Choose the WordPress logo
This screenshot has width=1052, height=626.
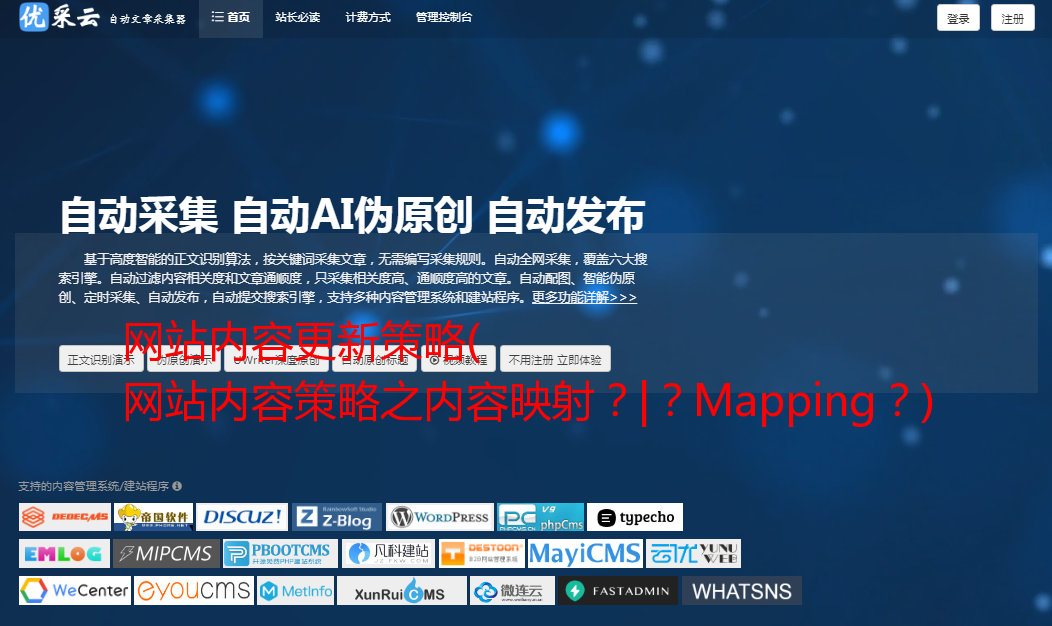[440, 517]
